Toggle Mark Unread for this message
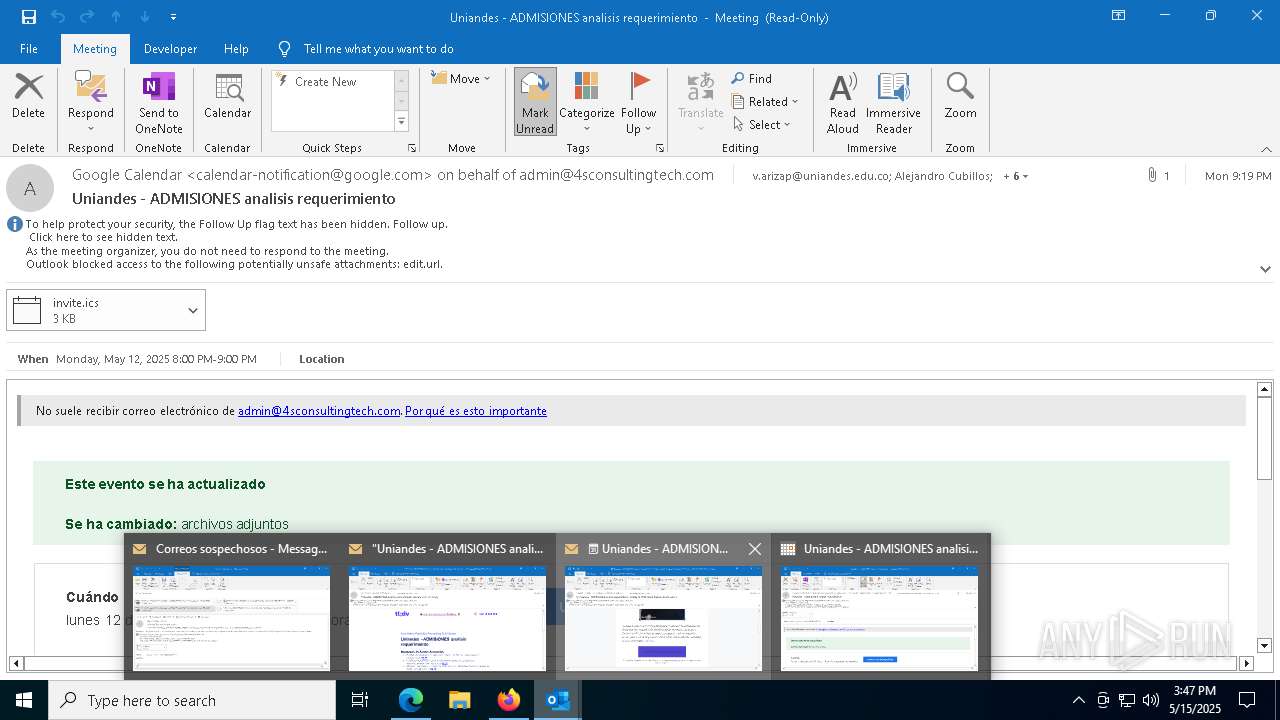Screen dimensions: 1280x720 [x=535, y=103]
